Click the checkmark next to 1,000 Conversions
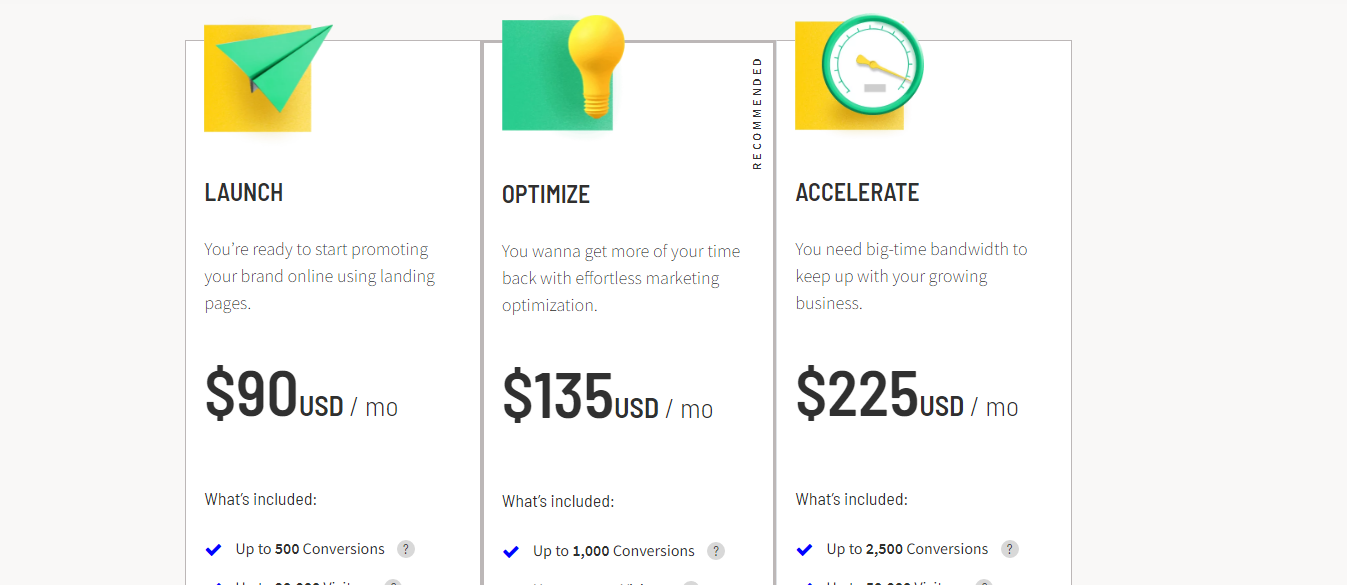 pos(511,552)
